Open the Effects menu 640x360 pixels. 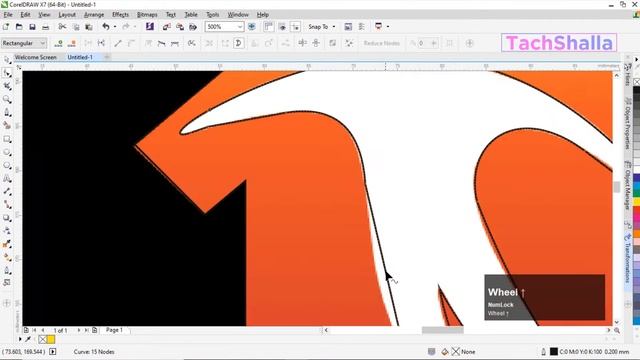[x=120, y=15]
